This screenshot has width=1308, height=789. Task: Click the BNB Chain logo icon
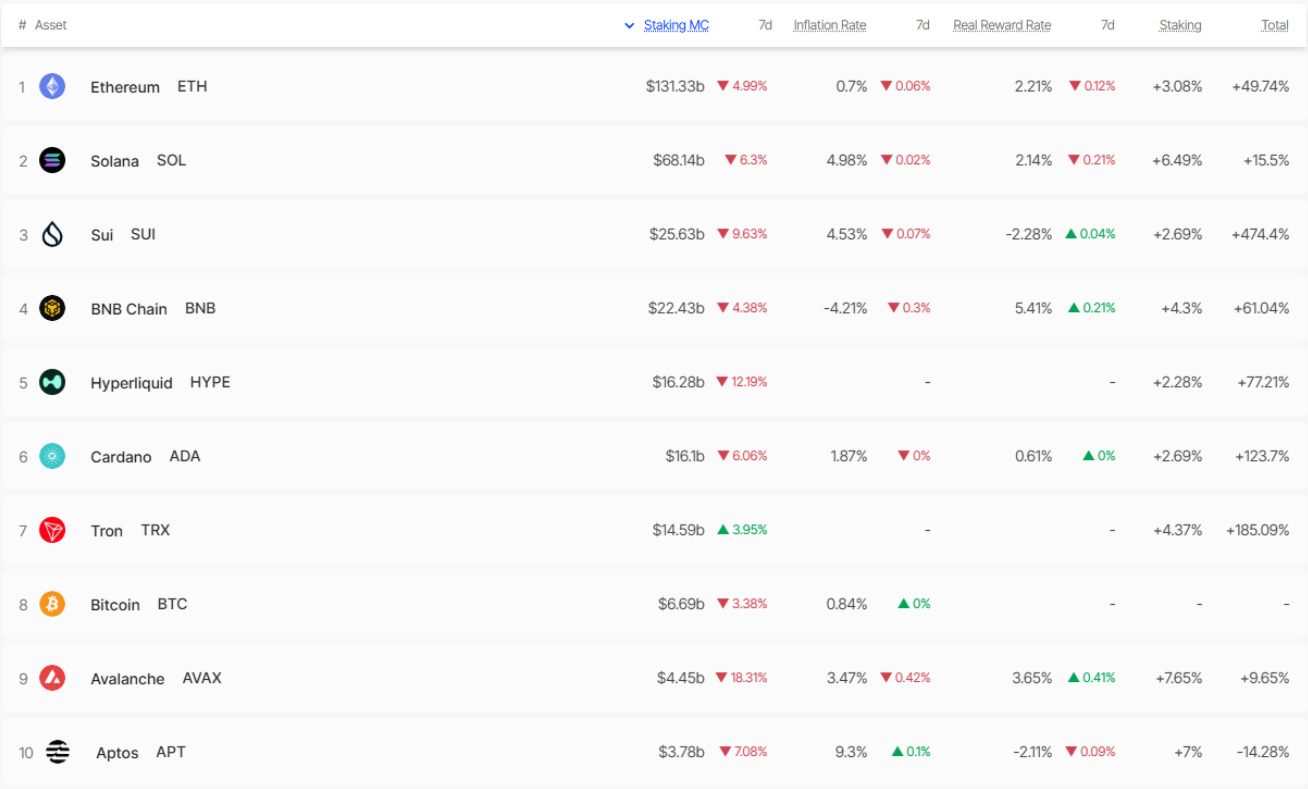52,308
